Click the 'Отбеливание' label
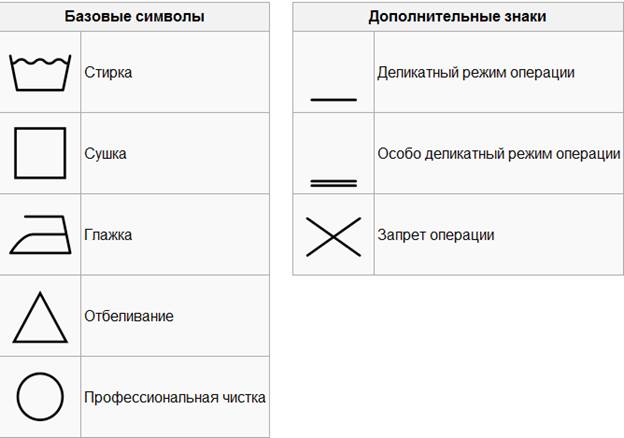Viewport: 624px width, 438px height. click(129, 316)
